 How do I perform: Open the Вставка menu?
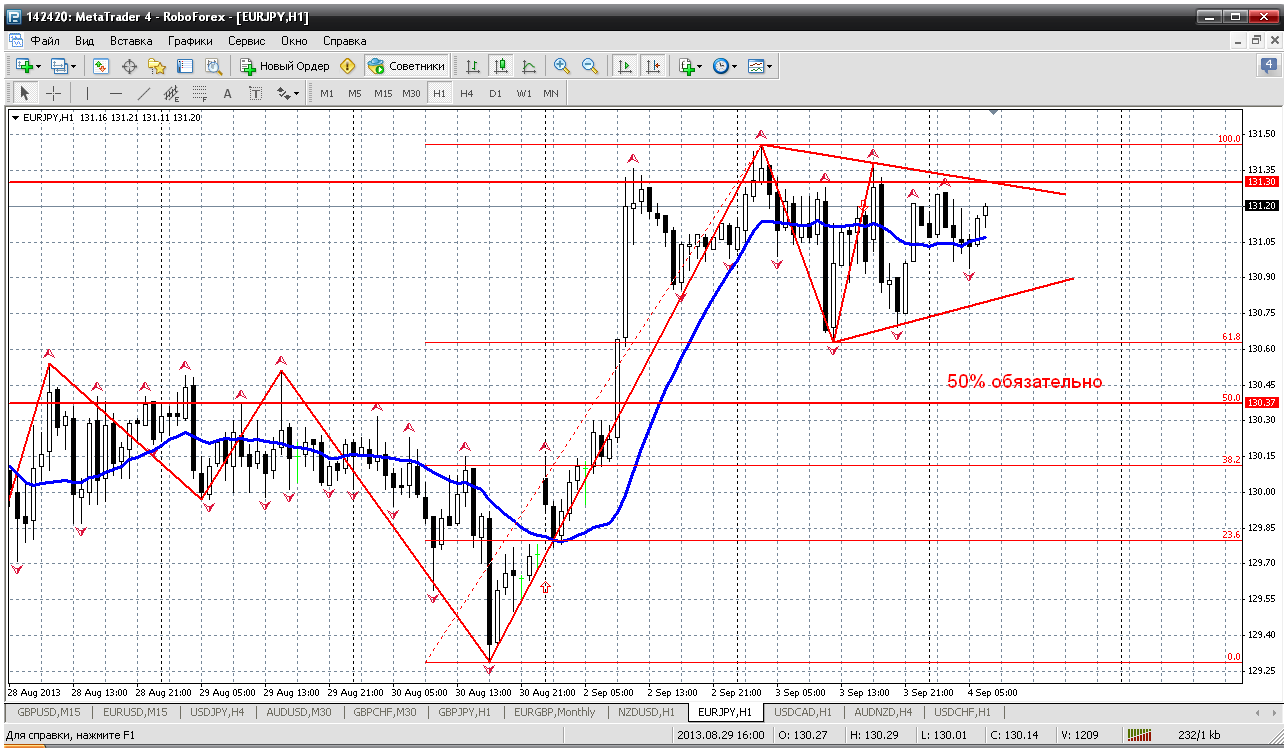click(131, 41)
